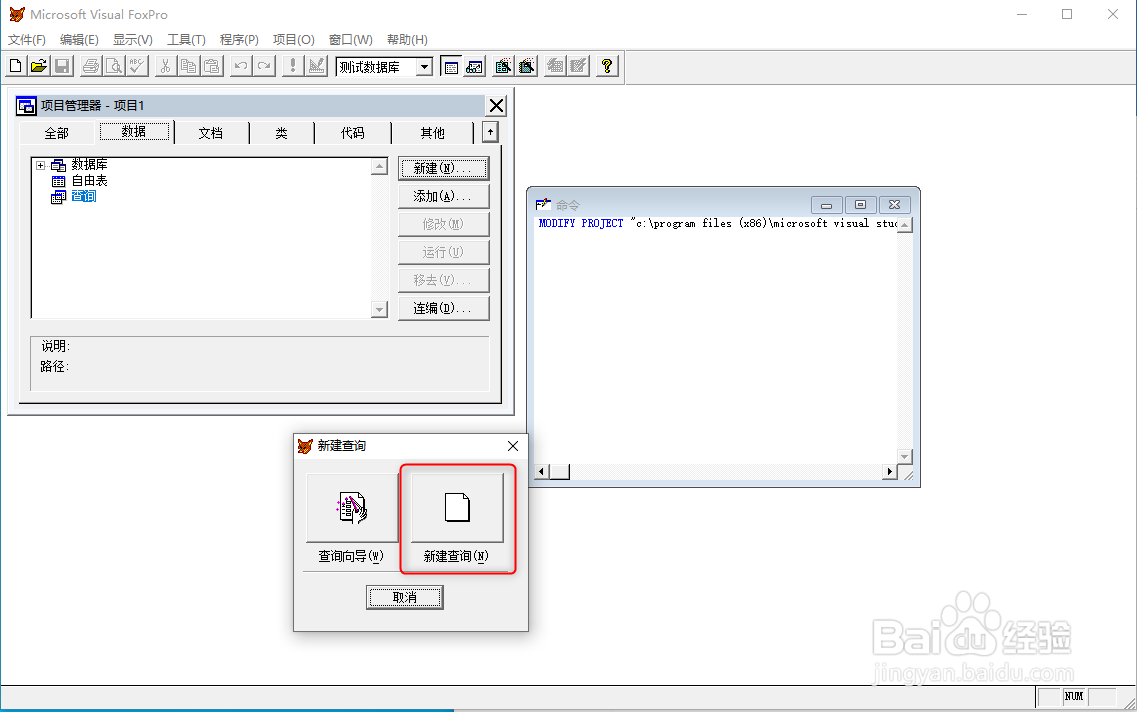Image resolution: width=1137 pixels, height=712 pixels.
Task: Switch to the 数据 tab
Action: 134,131
